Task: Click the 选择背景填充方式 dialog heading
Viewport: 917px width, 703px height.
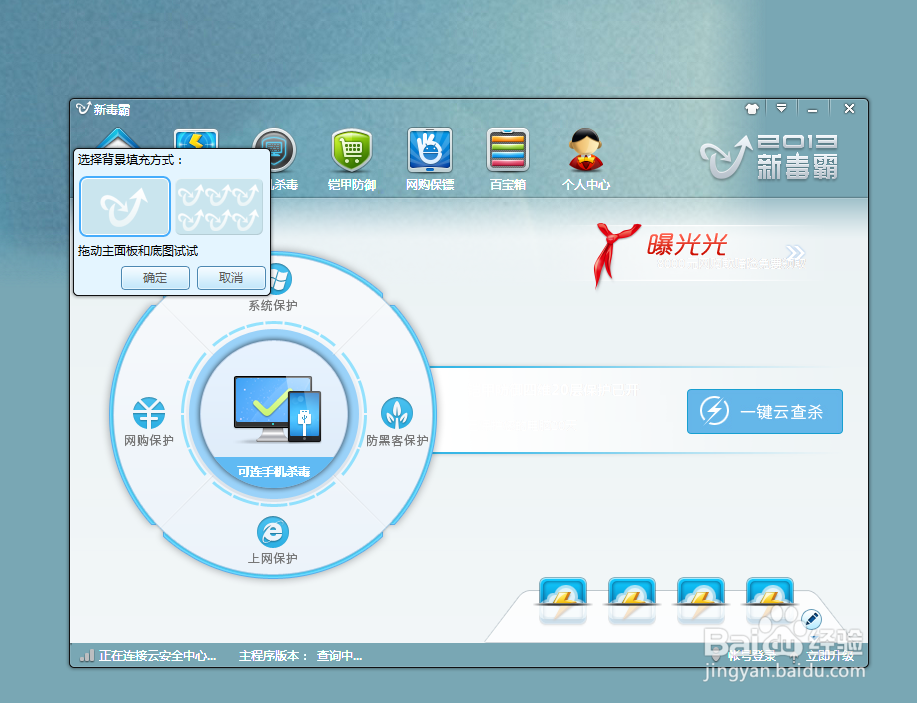Action: pos(130,160)
